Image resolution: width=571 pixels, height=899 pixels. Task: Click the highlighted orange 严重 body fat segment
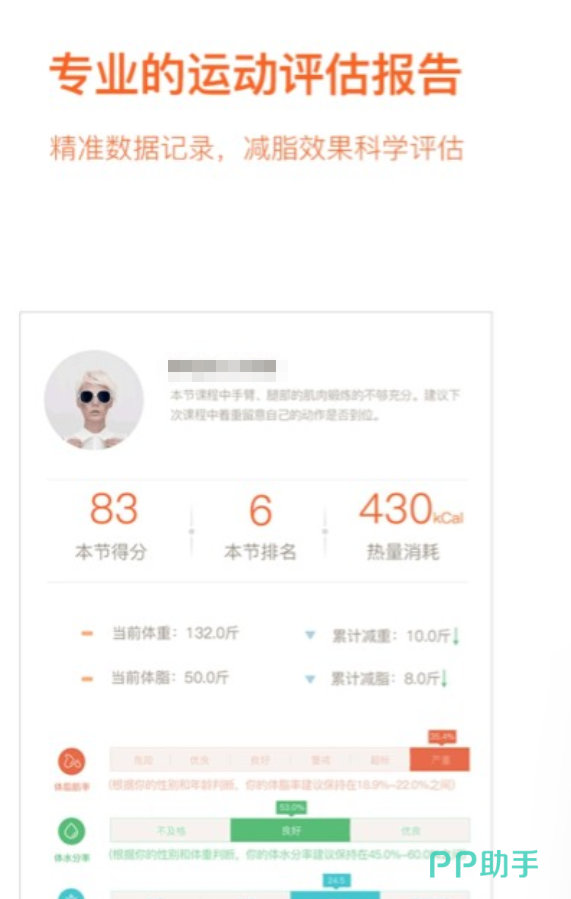click(x=440, y=760)
